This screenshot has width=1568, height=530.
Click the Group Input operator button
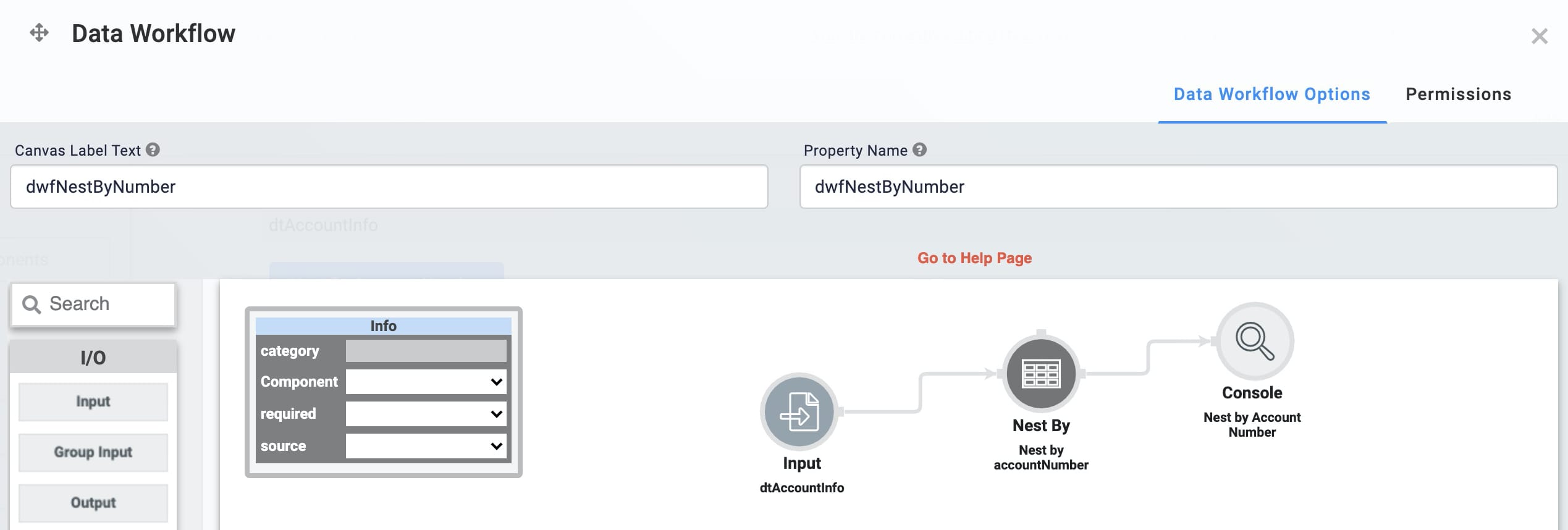tap(93, 452)
